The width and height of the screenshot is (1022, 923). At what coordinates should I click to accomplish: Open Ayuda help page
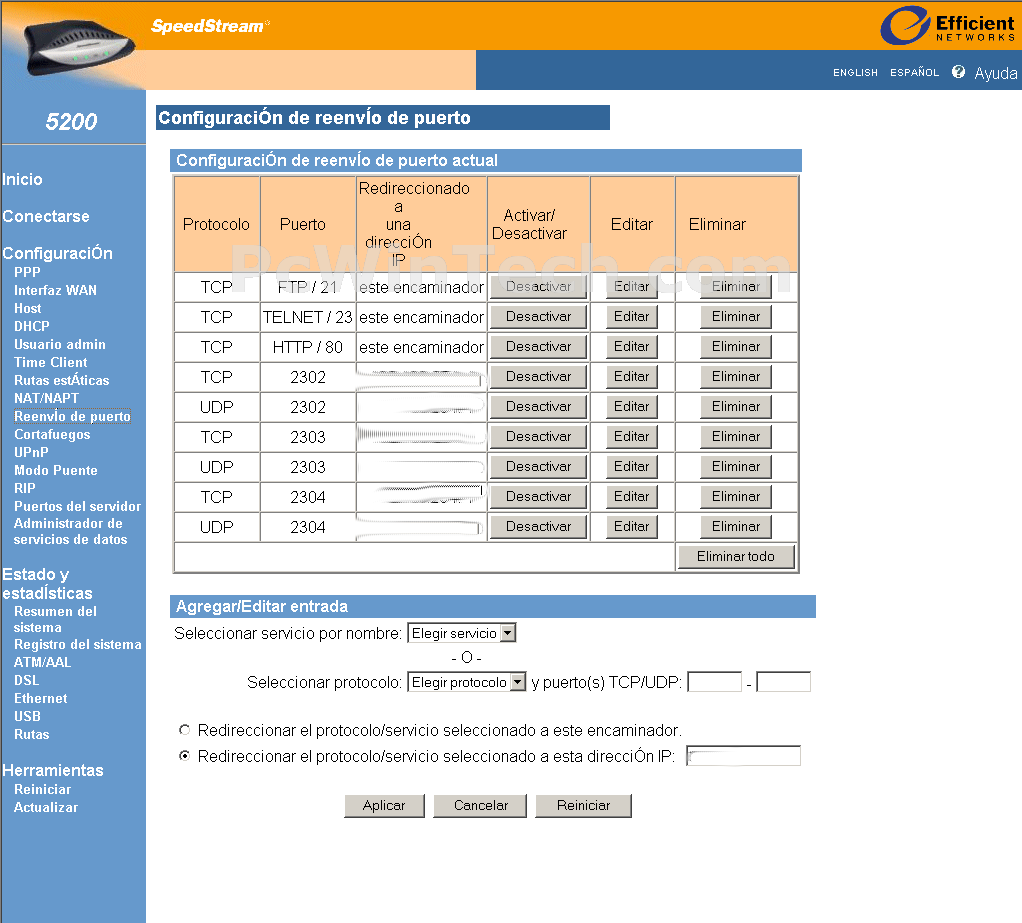point(995,73)
